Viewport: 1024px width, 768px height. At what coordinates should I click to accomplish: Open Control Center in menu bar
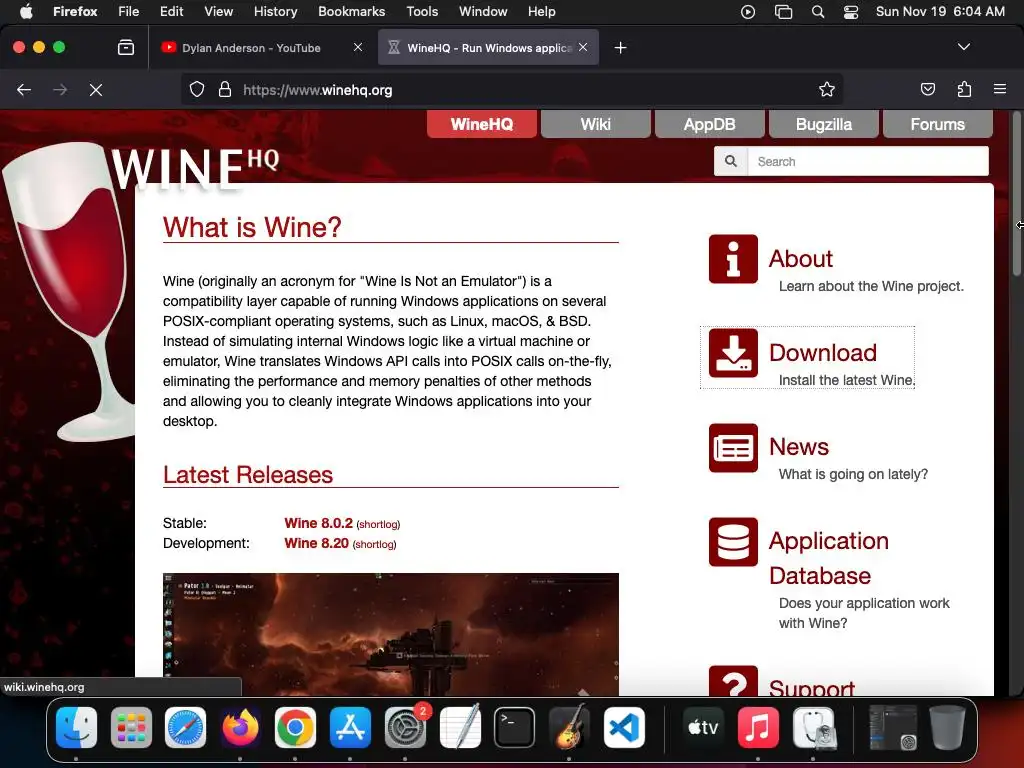(851, 12)
